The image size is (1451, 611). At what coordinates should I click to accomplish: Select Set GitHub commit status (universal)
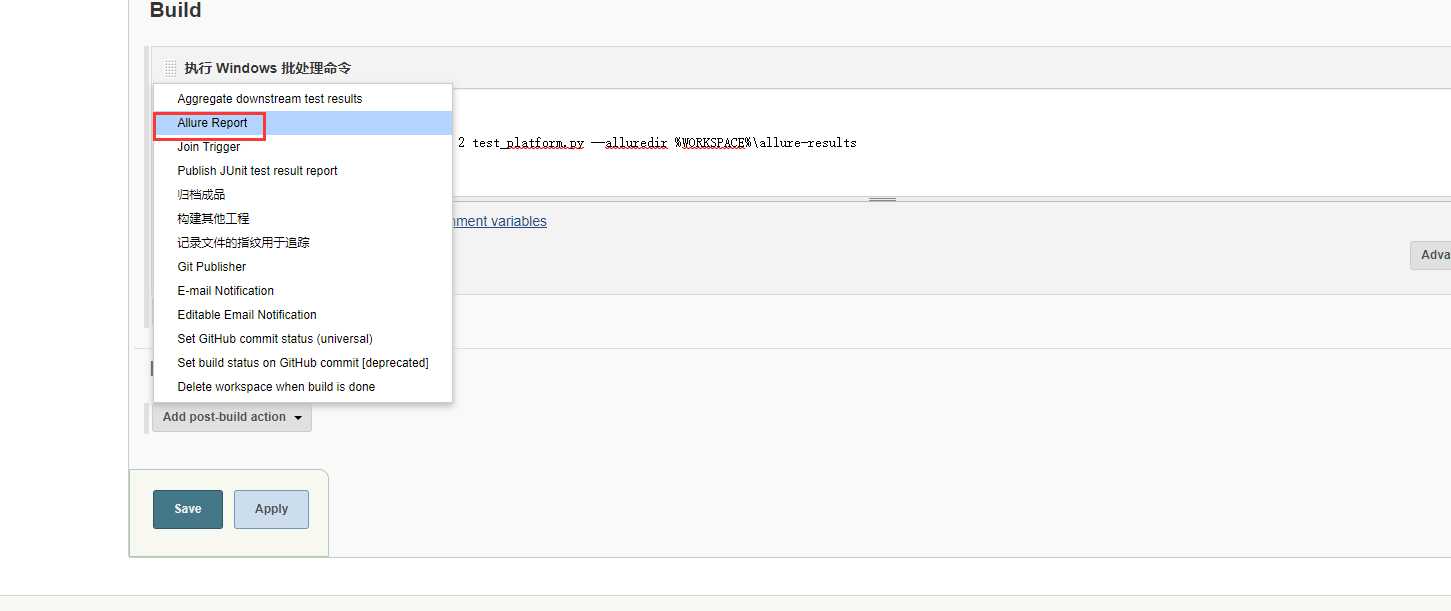tap(303, 339)
